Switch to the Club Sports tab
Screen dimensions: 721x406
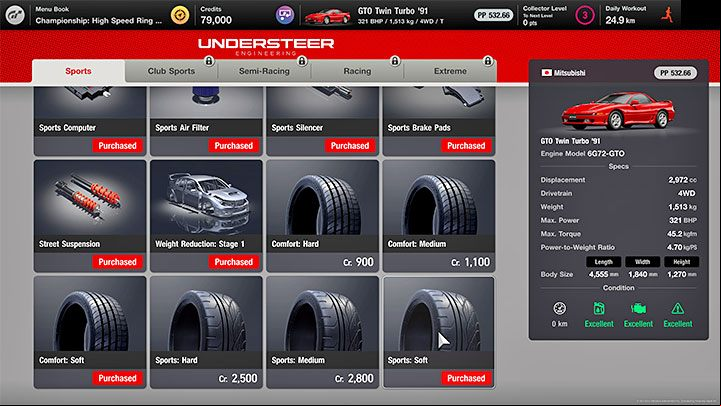coord(171,71)
